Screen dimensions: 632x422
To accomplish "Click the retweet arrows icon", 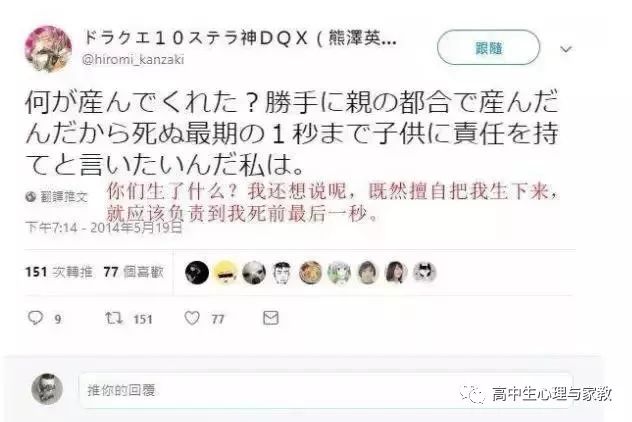I will click(x=114, y=318).
